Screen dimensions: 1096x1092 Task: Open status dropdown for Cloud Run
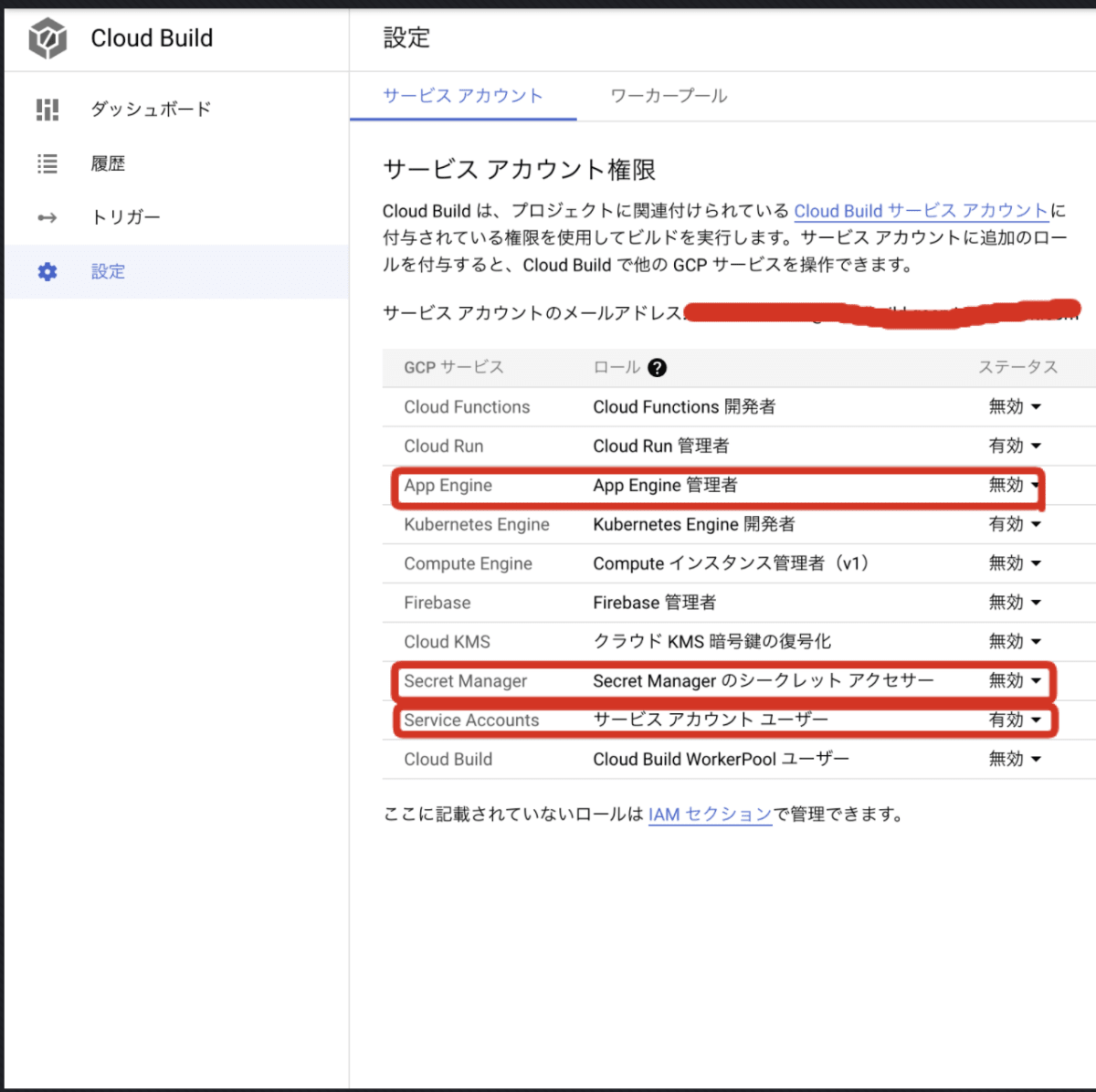[1015, 446]
